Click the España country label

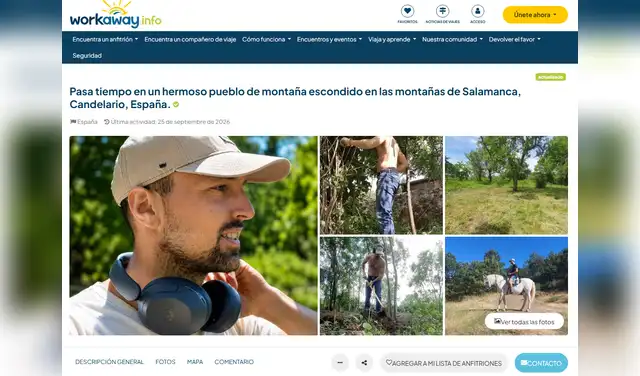[87, 122]
